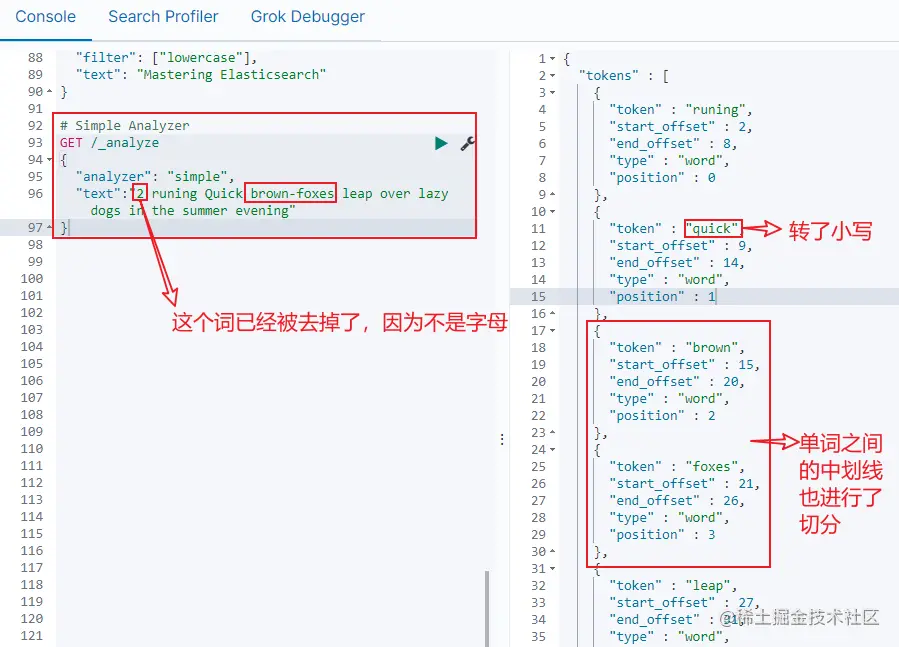Click the "brown" token value
This screenshot has width=899, height=647.
pos(712,348)
